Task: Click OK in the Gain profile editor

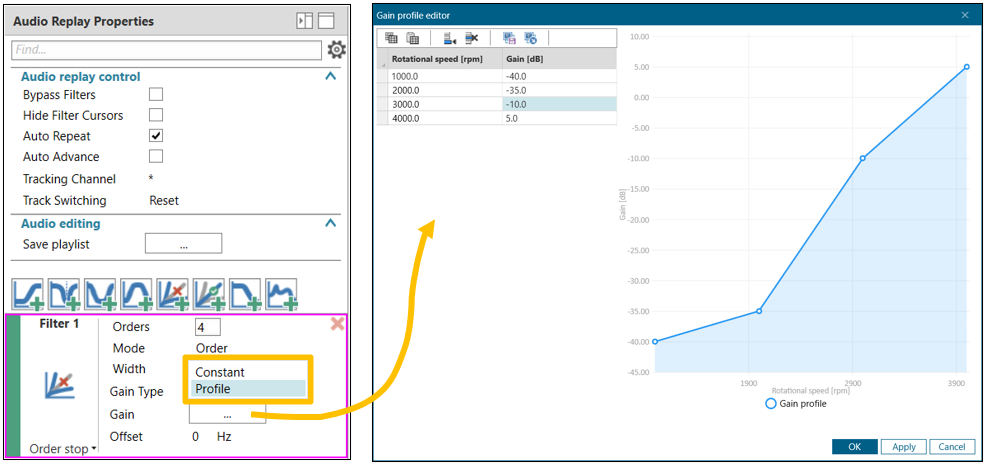Action: click(x=854, y=447)
